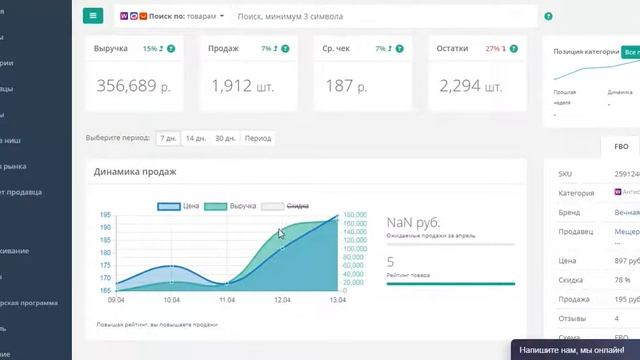The height and width of the screenshot is (360, 640).
Task: Click the Отзывы row value 4
Action: pyautogui.click(x=616, y=318)
